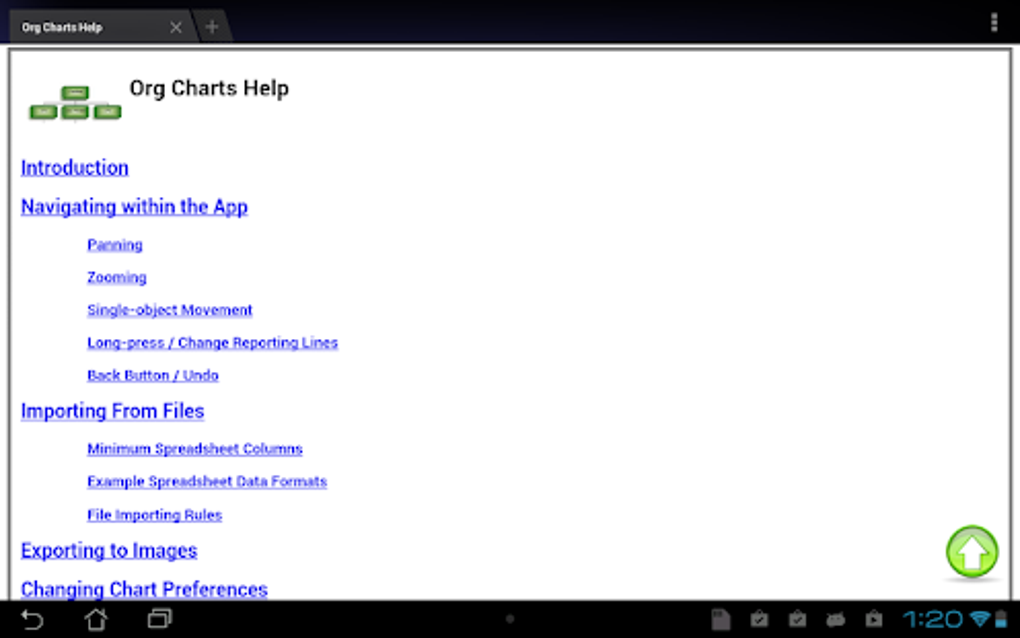This screenshot has width=1020, height=638.
Task: Tap the clock in the status bar
Action: tap(933, 619)
